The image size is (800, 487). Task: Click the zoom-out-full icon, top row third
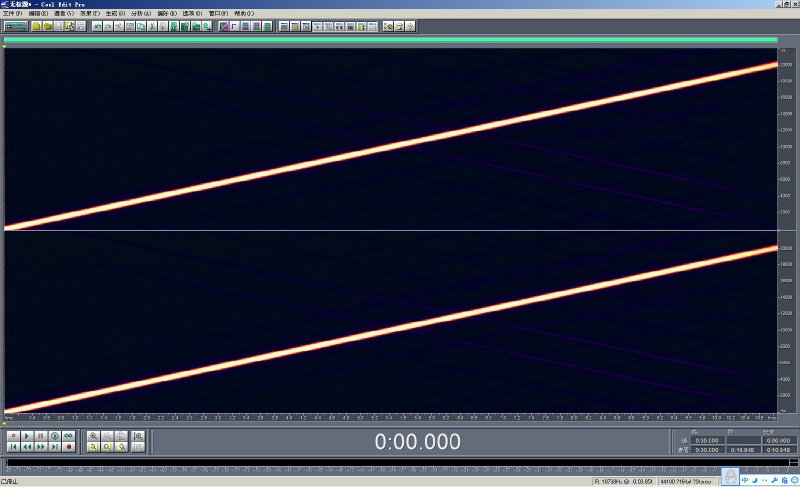tap(121, 436)
